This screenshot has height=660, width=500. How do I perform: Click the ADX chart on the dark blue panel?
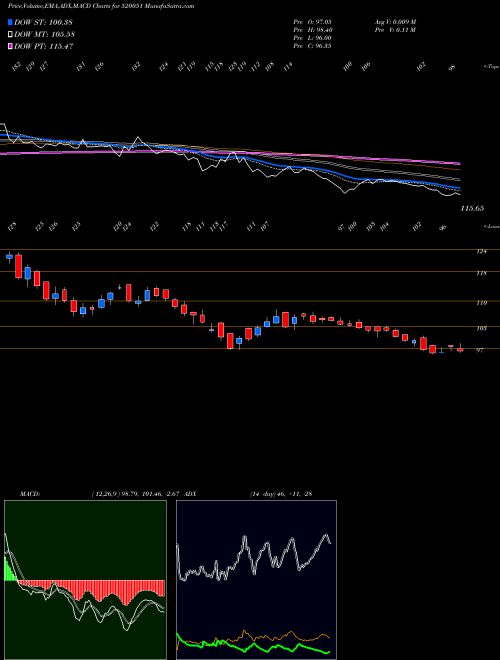click(x=256, y=580)
